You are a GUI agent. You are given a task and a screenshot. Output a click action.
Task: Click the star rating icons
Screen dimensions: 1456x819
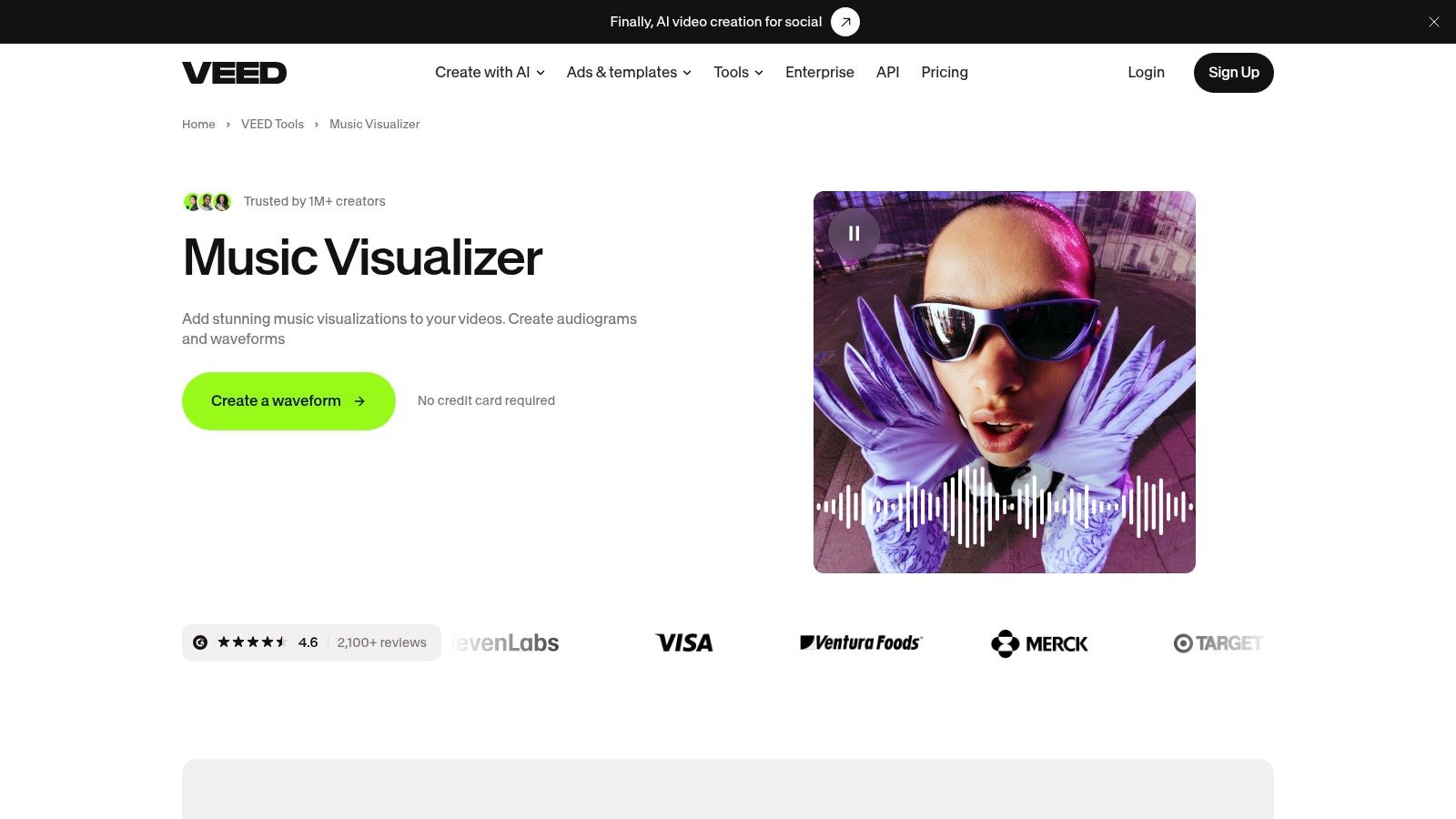click(x=252, y=642)
